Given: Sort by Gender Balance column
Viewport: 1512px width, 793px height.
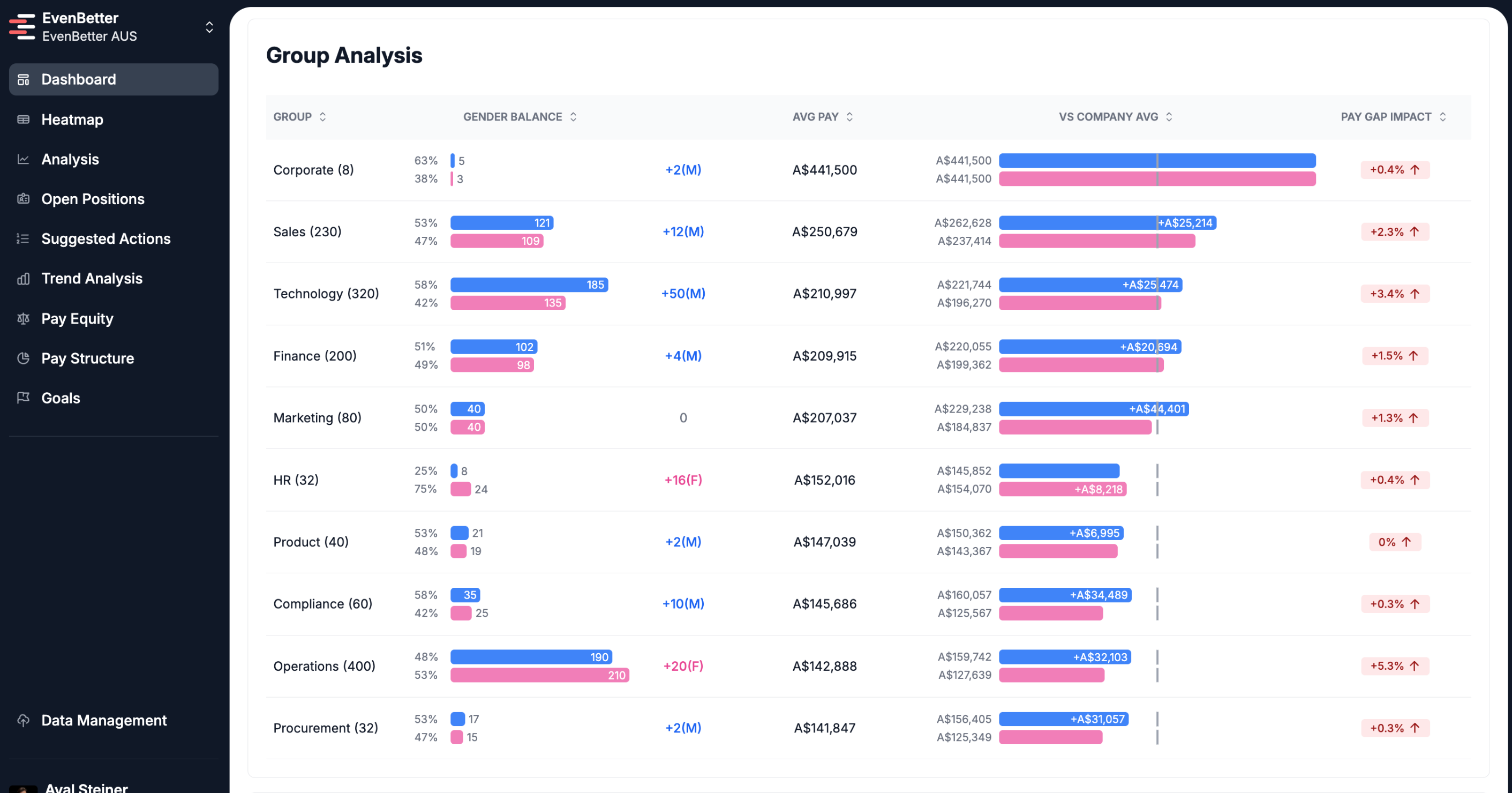Looking at the screenshot, I should pos(520,117).
